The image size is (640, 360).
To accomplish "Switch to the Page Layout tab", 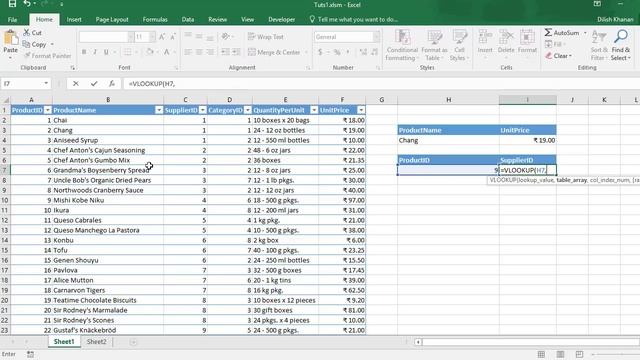I will click(112, 19).
